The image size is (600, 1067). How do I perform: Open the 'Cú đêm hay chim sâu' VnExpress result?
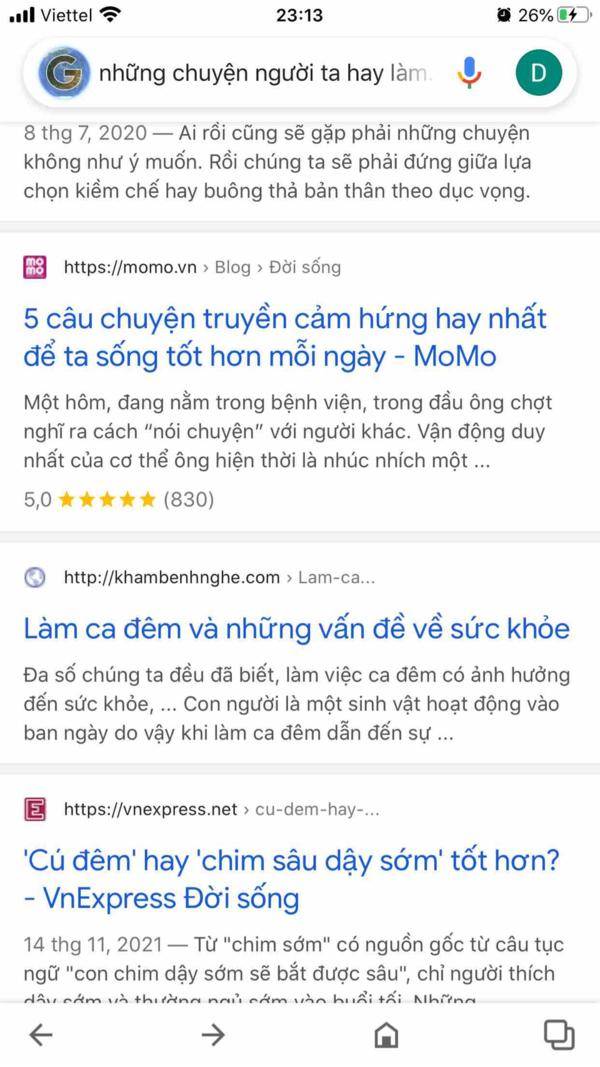coord(292,879)
